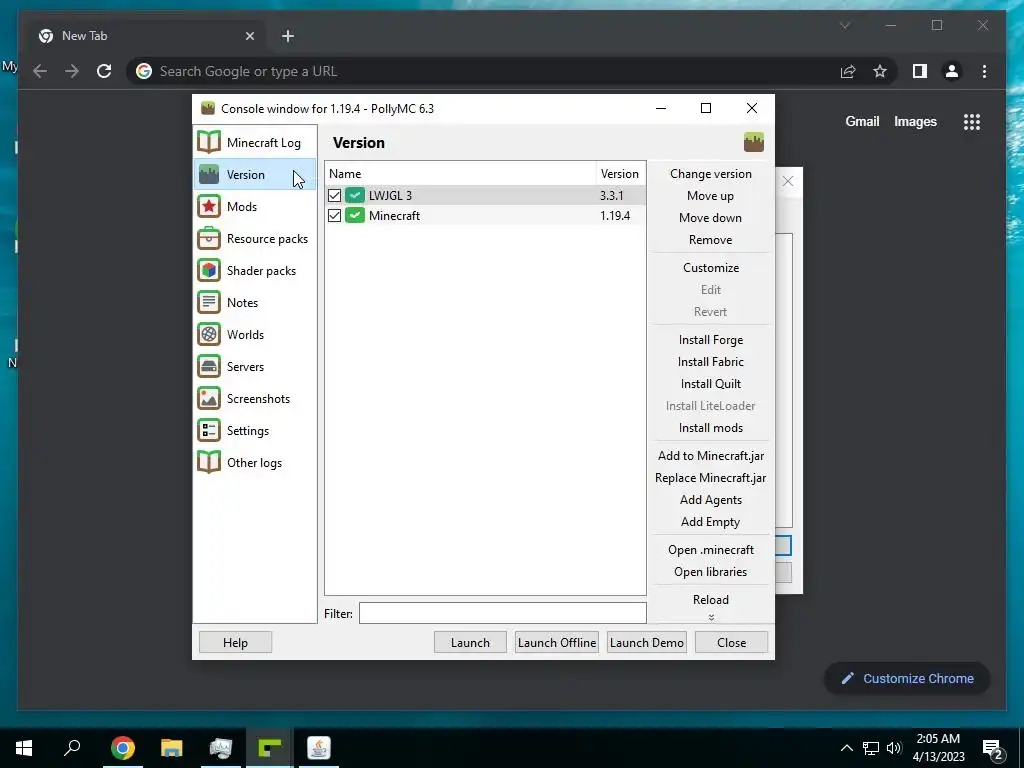This screenshot has width=1024, height=768.
Task: Open a new Chrome tab
Action: 288,36
